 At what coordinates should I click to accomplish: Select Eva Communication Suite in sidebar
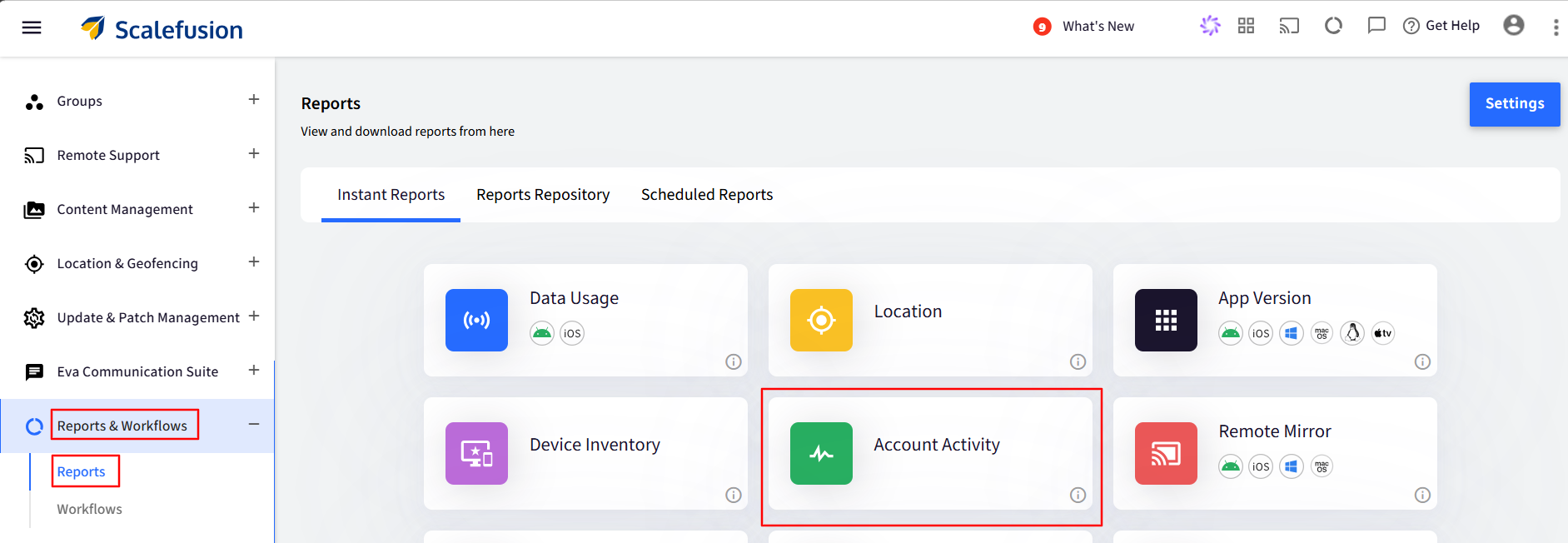click(137, 372)
